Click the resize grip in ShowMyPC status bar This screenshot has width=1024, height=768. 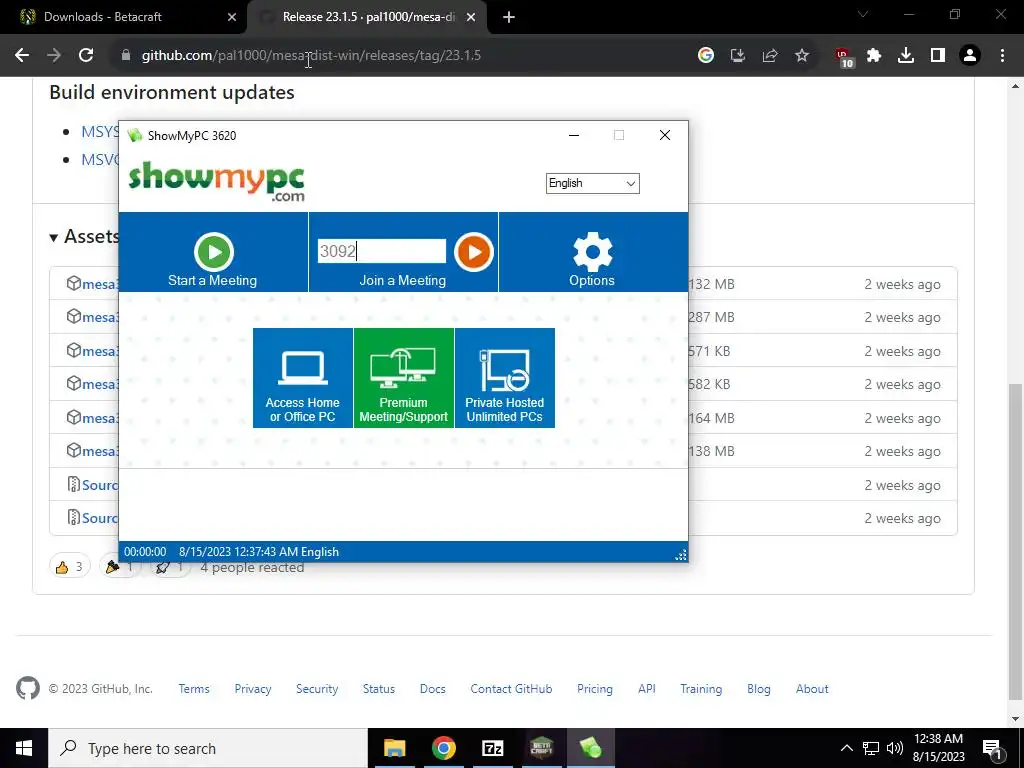click(x=680, y=554)
